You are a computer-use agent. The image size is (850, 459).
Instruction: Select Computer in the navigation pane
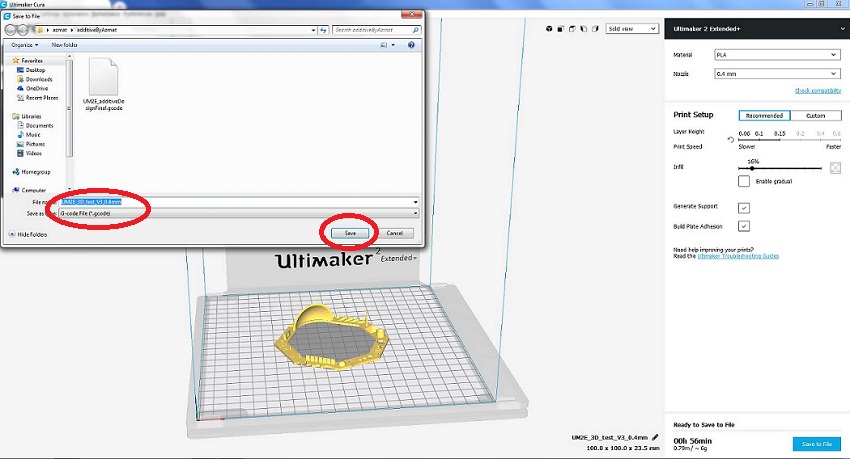[29, 190]
